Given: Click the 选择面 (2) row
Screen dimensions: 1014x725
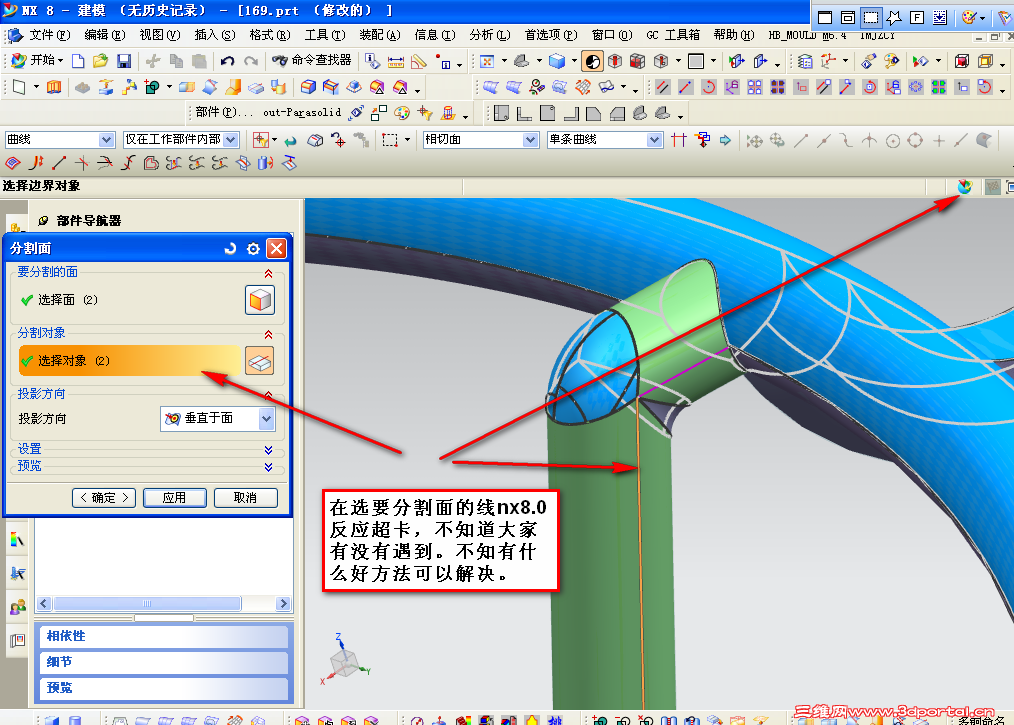Looking at the screenshot, I should click(129, 300).
